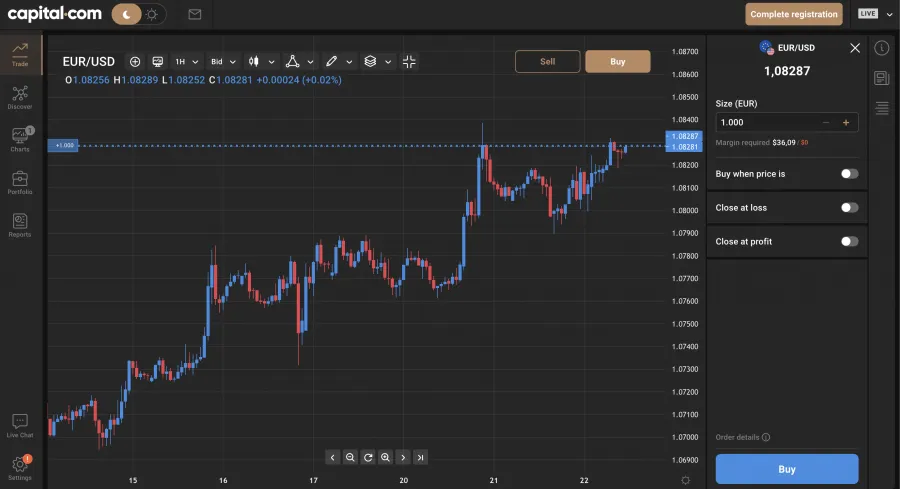Open Order details info icon

766,437
